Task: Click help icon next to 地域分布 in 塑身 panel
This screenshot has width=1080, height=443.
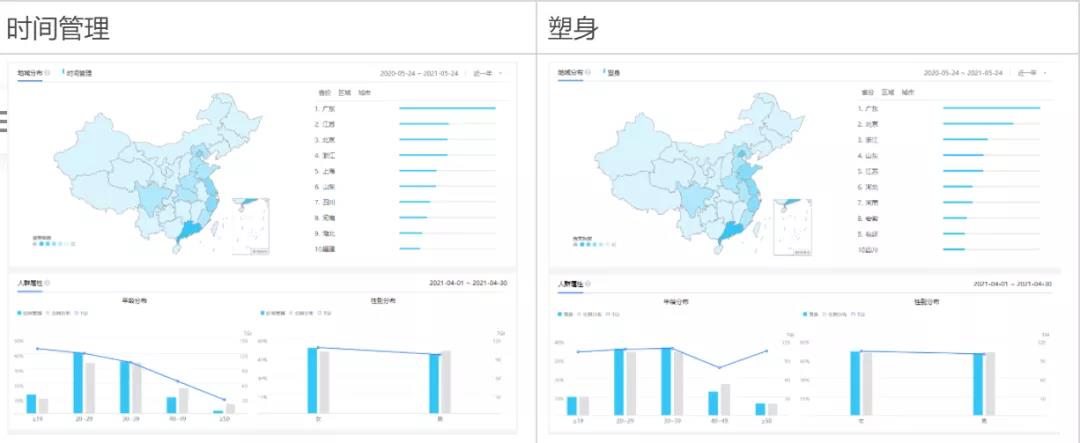Action: click(x=590, y=73)
